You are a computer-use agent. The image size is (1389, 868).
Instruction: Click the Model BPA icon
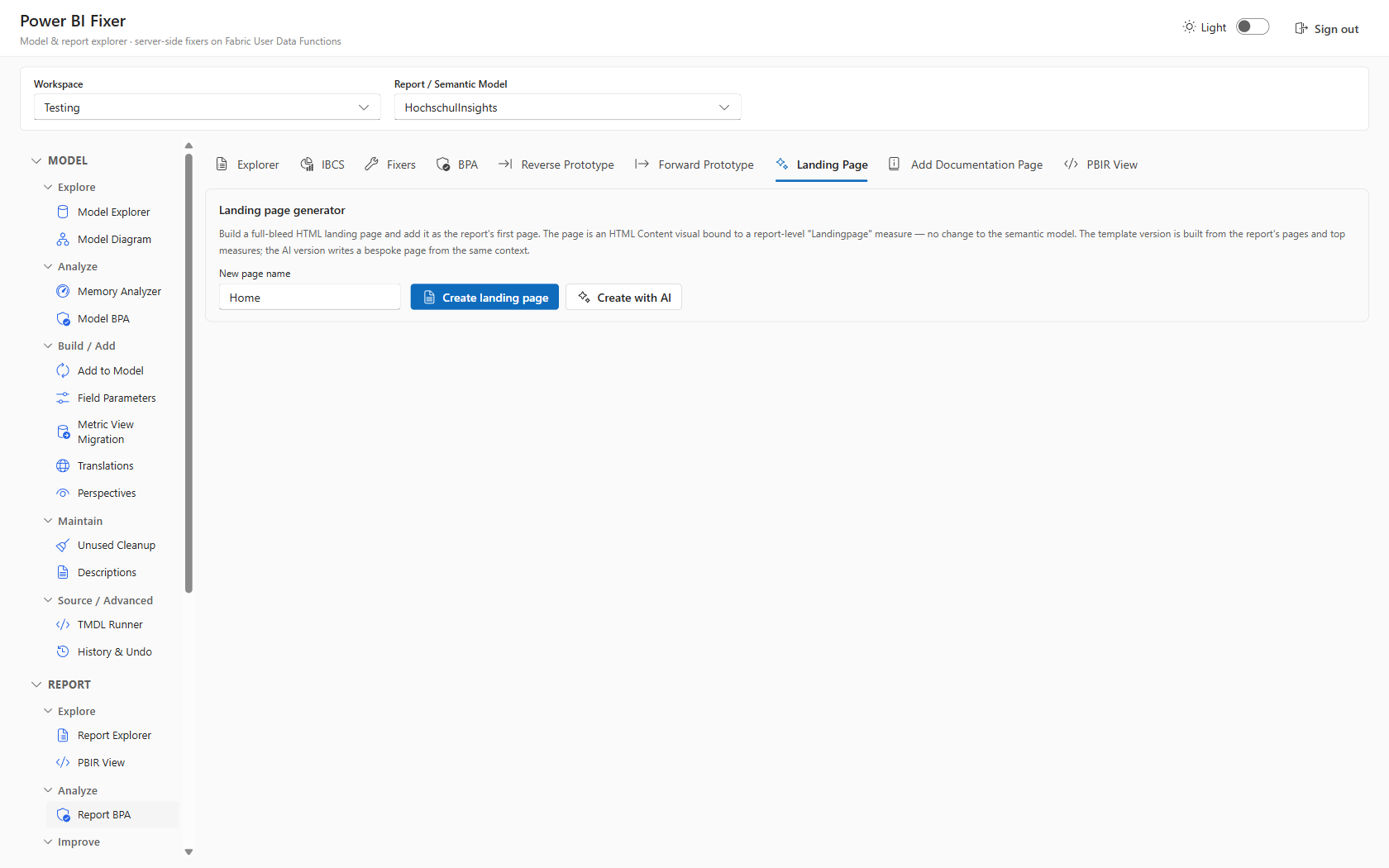[63, 318]
